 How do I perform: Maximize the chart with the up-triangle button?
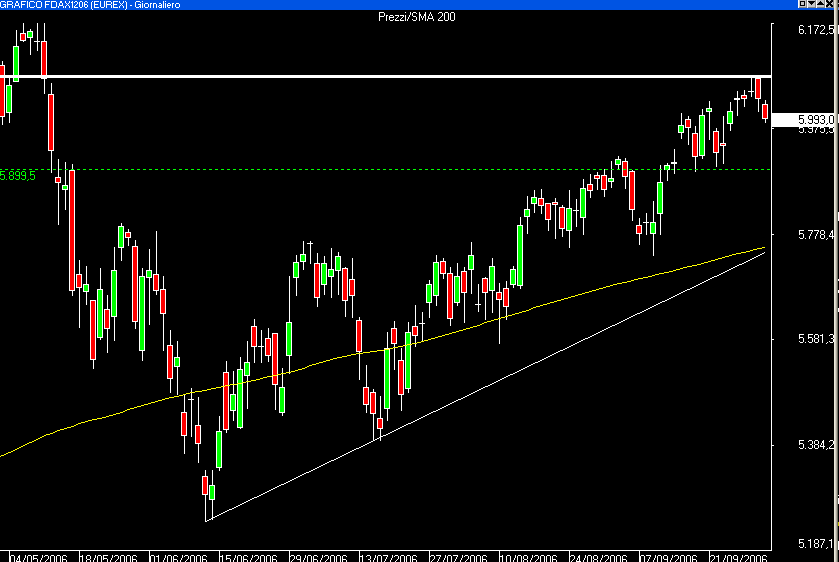820,4
